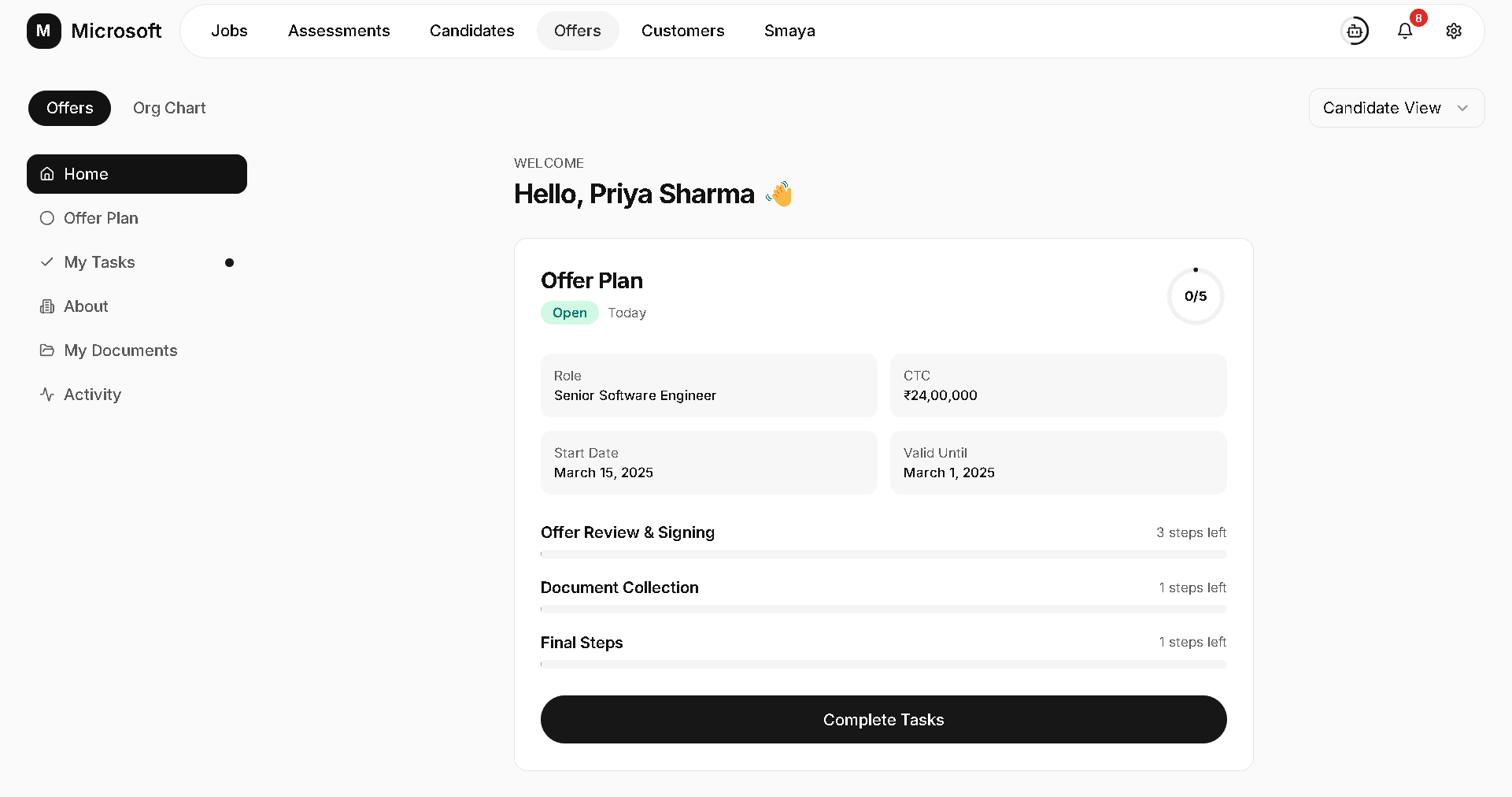Open Offer Plan in the sidebar

coord(137,218)
